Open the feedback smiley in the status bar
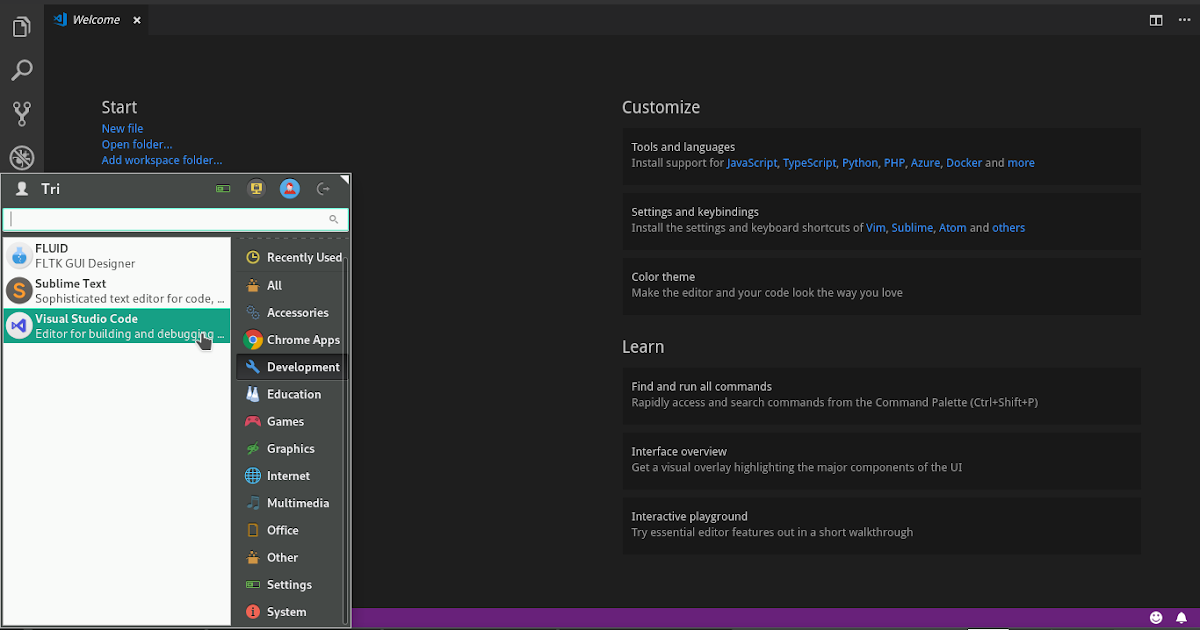This screenshot has height=630, width=1200. (x=1157, y=617)
